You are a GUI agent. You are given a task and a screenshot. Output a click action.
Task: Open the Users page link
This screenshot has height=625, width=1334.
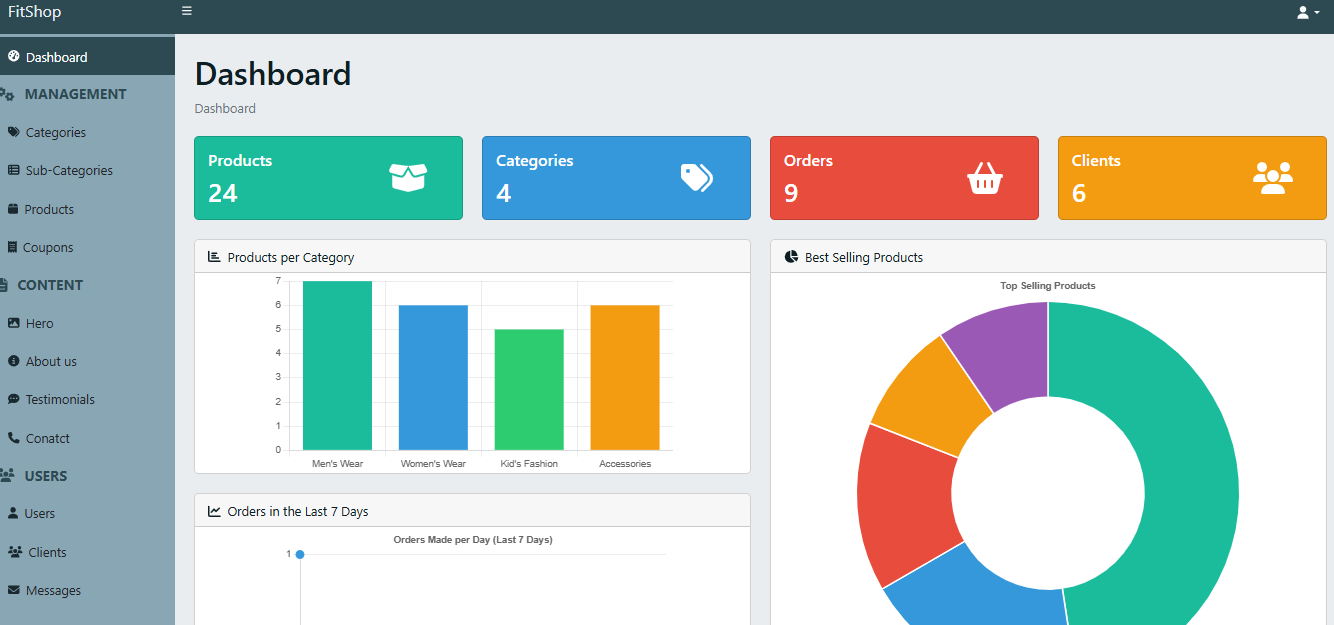point(40,513)
